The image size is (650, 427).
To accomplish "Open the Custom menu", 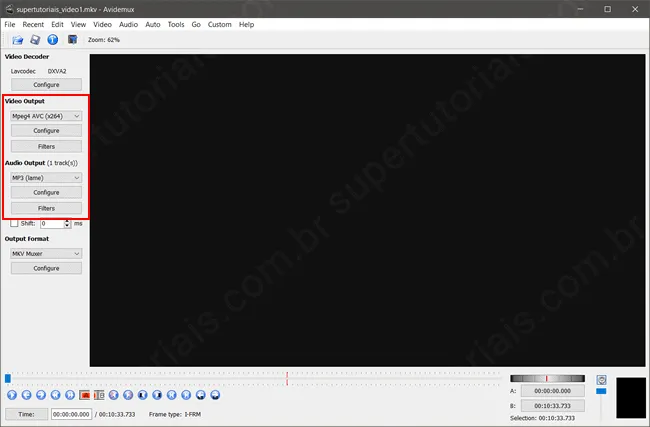I will click(x=220, y=24).
